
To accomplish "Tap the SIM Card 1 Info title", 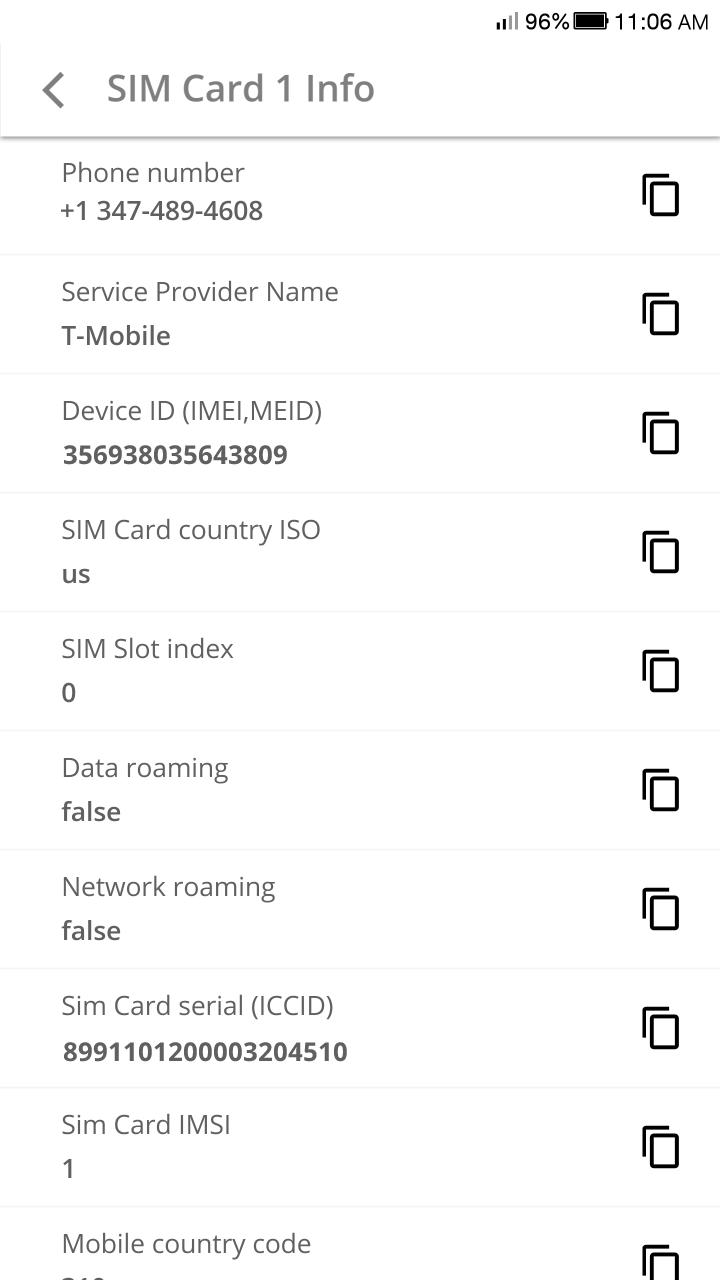I will point(240,89).
